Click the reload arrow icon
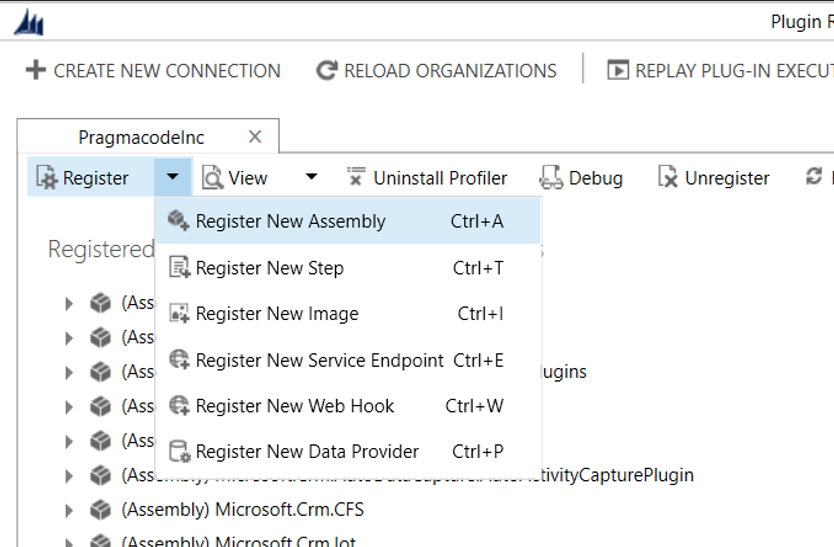This screenshot has width=834, height=547. 326,70
